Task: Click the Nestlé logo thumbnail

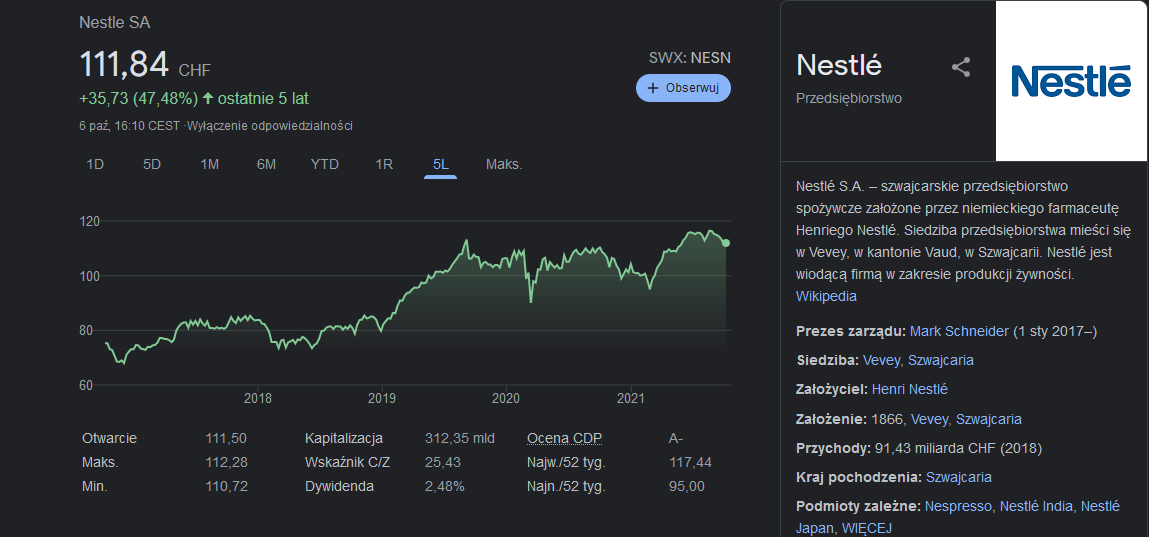Action: pyautogui.click(x=1071, y=81)
